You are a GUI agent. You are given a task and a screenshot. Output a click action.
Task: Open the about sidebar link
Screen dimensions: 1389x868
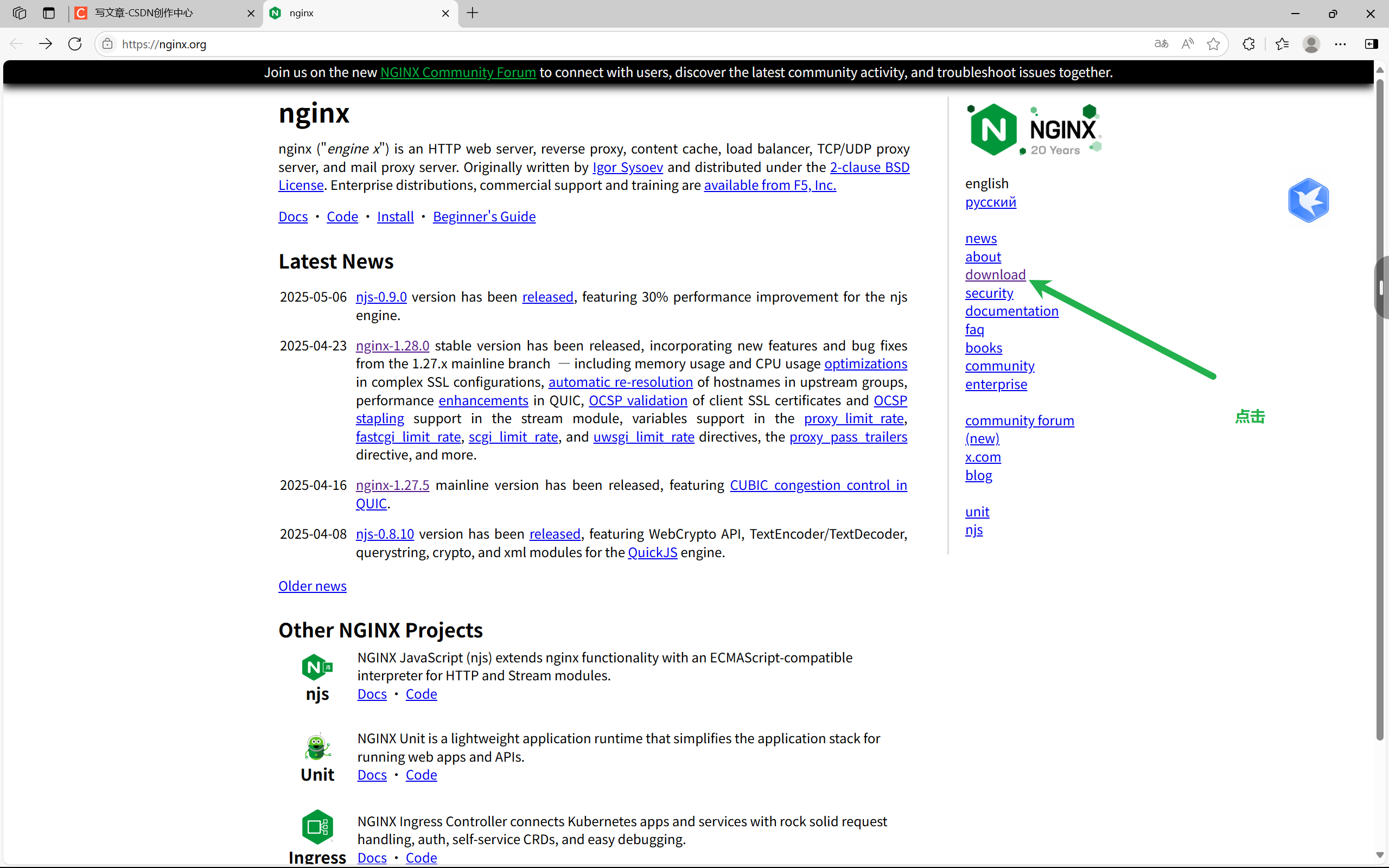click(983, 257)
